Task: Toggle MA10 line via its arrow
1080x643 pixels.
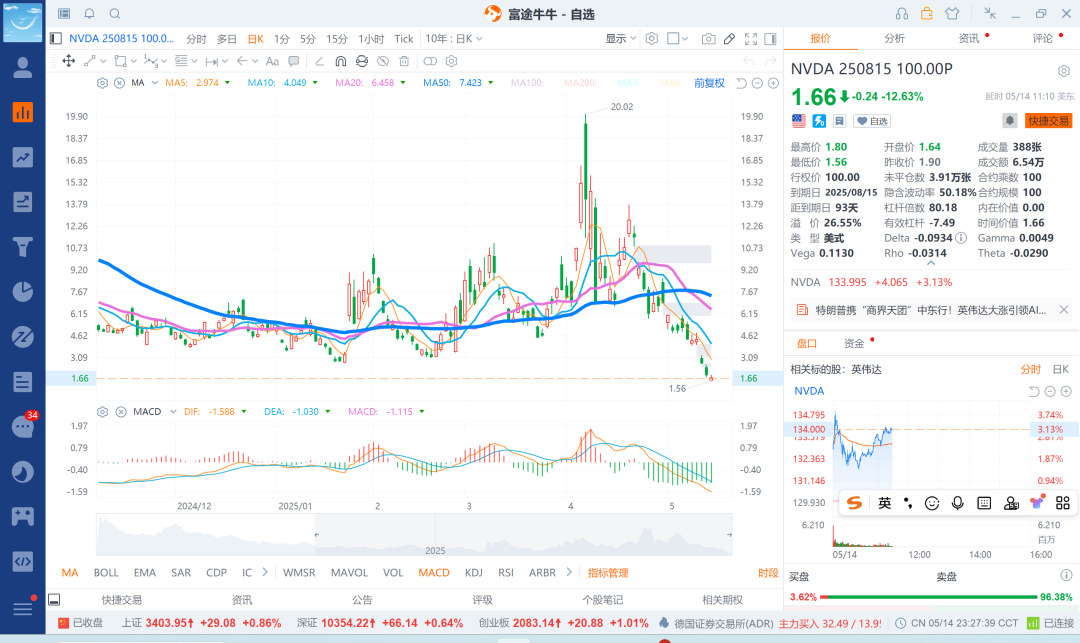Action: coord(315,83)
